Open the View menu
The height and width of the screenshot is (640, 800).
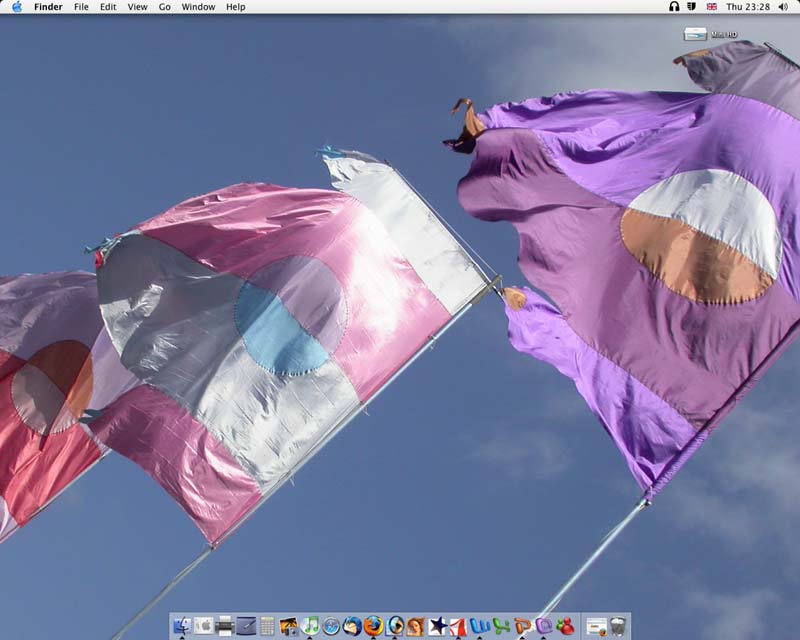click(x=137, y=7)
